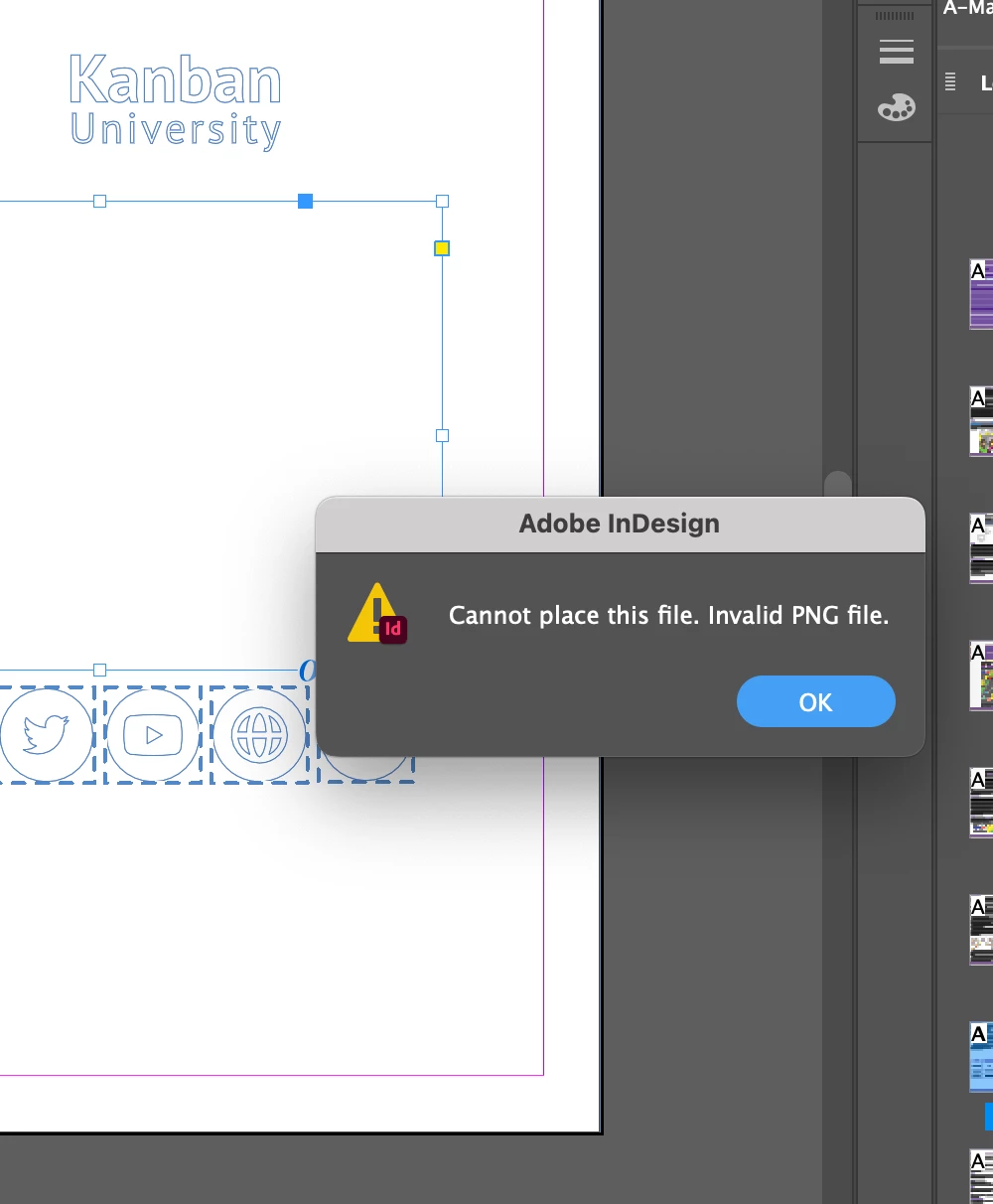
Task: Open the collapsed panel with three-line icon
Action: click(x=896, y=52)
